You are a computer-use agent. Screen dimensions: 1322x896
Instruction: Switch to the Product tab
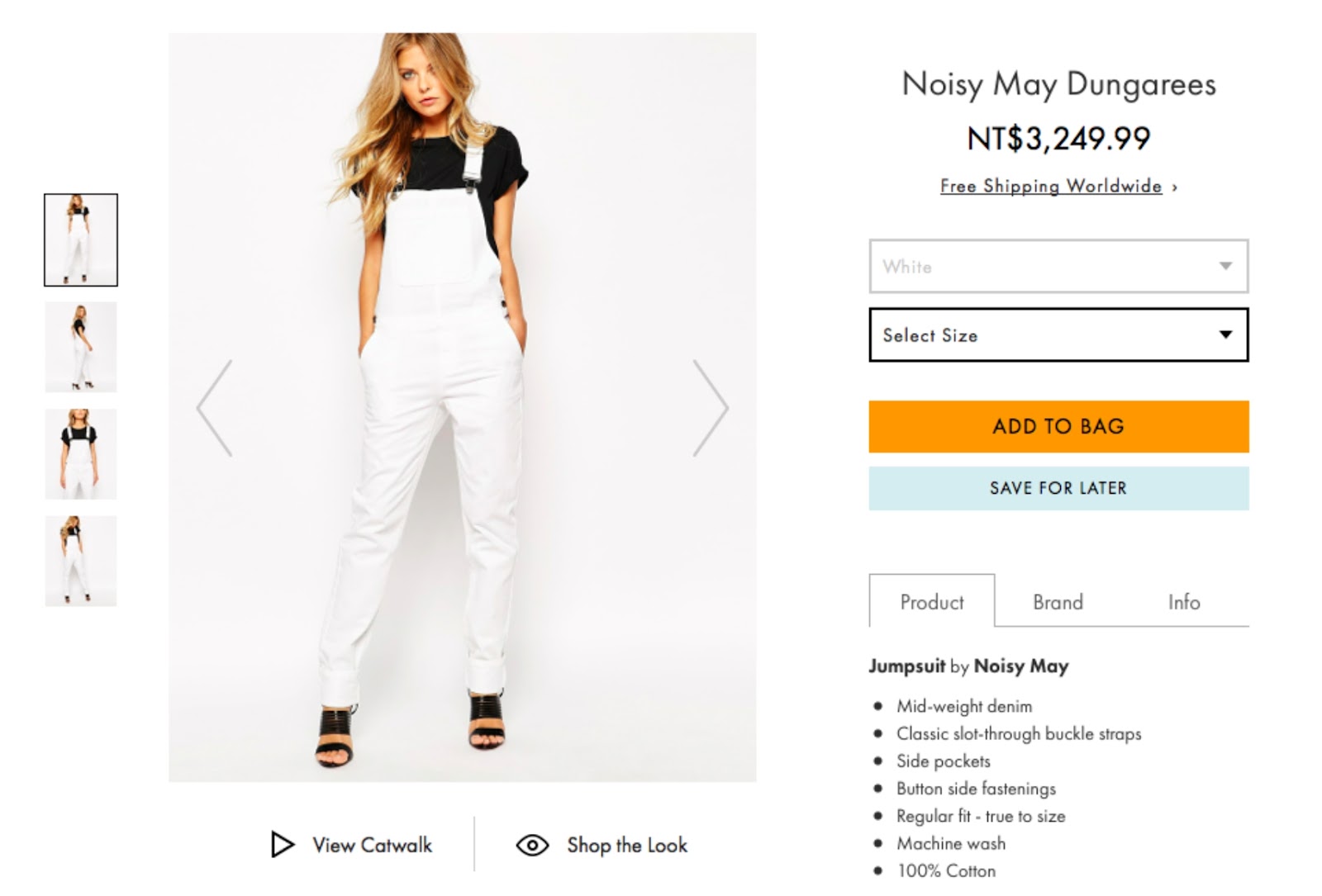pos(932,602)
